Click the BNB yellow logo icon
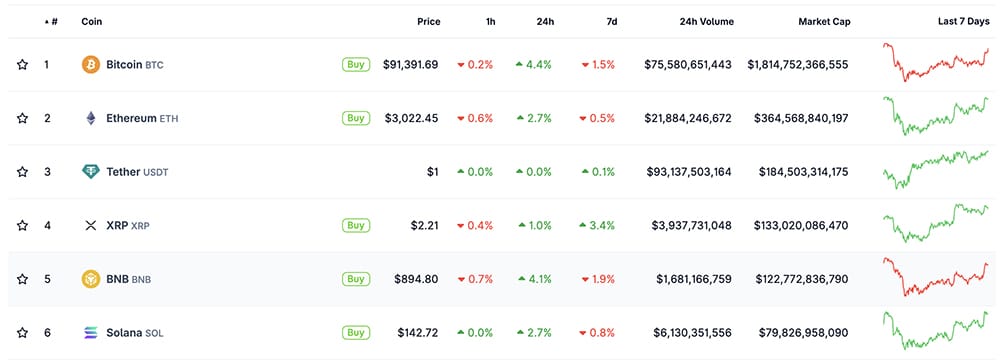 91,279
